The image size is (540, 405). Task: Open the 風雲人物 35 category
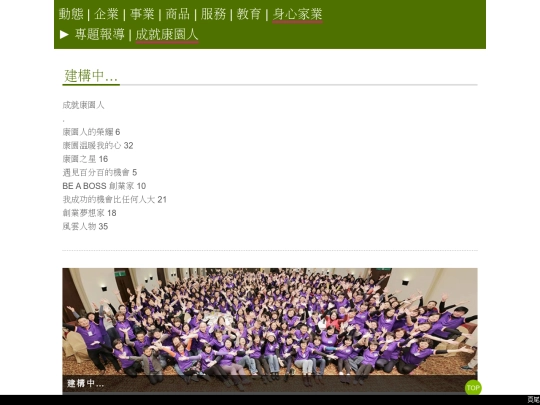85,226
